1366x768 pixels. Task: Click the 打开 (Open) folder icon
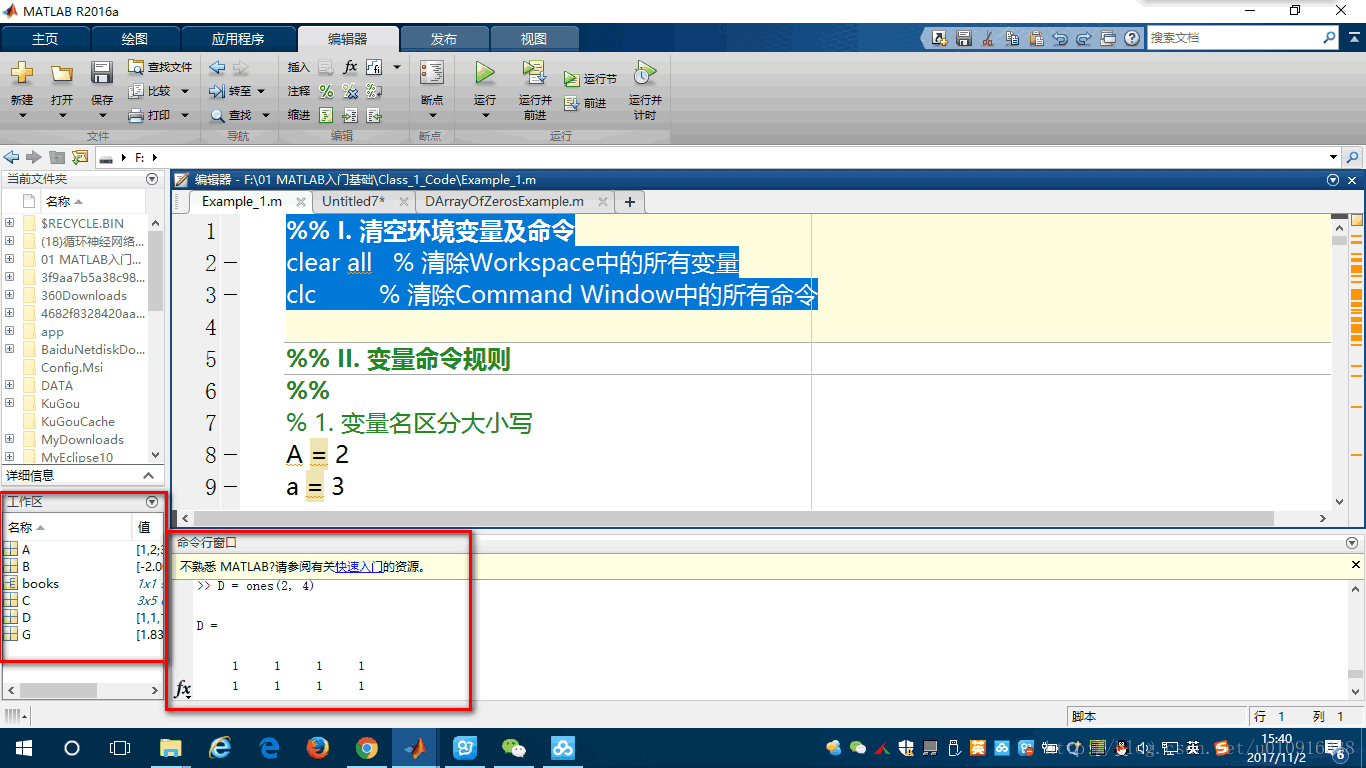click(x=62, y=73)
